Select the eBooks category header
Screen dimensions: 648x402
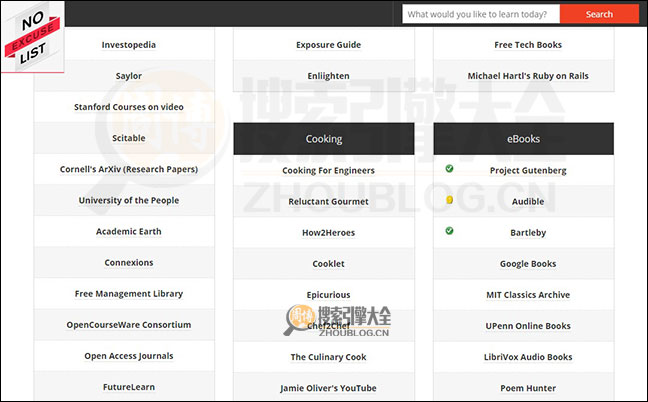pos(524,139)
